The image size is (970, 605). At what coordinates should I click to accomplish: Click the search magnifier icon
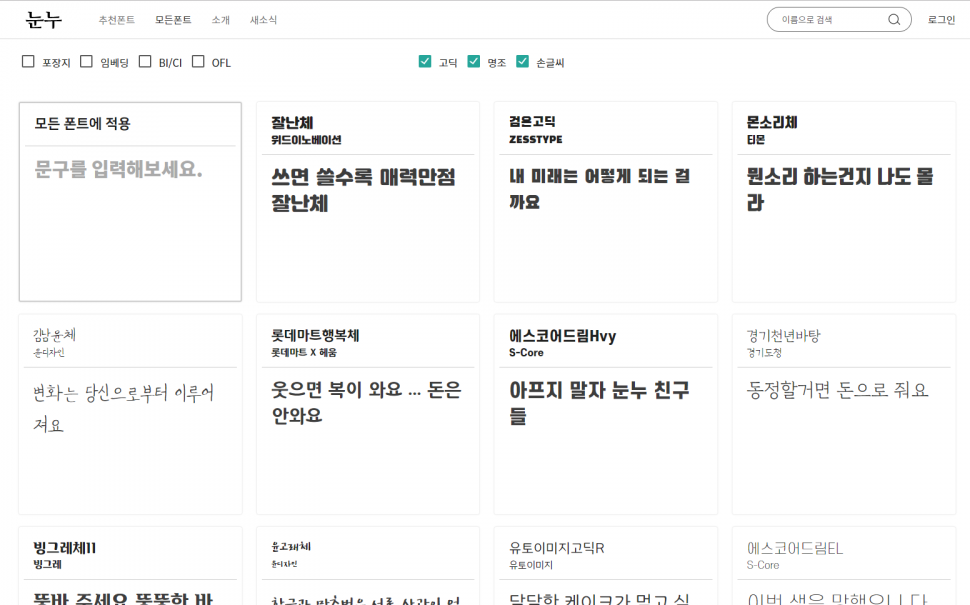894,20
